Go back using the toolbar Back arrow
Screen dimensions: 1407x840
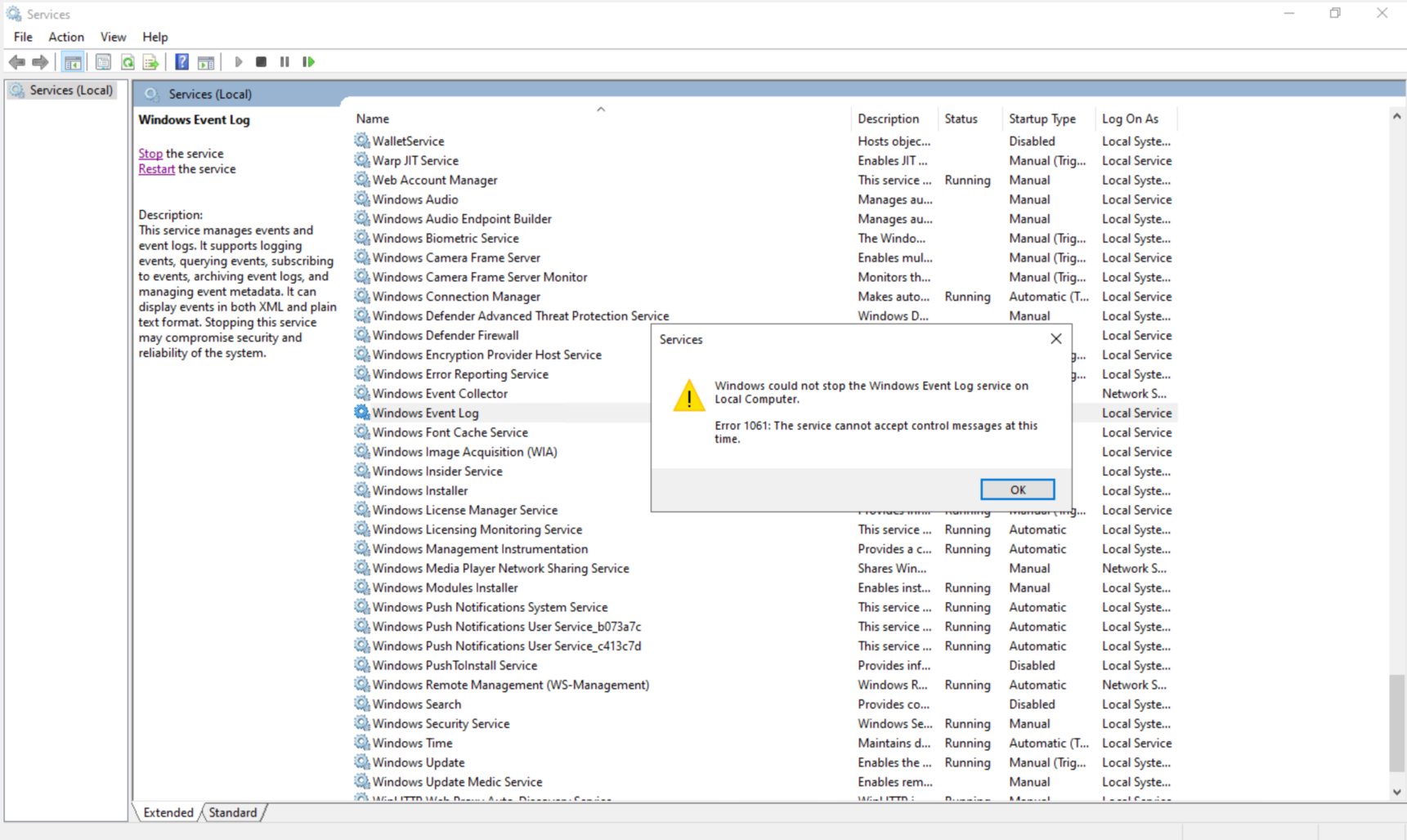16,62
